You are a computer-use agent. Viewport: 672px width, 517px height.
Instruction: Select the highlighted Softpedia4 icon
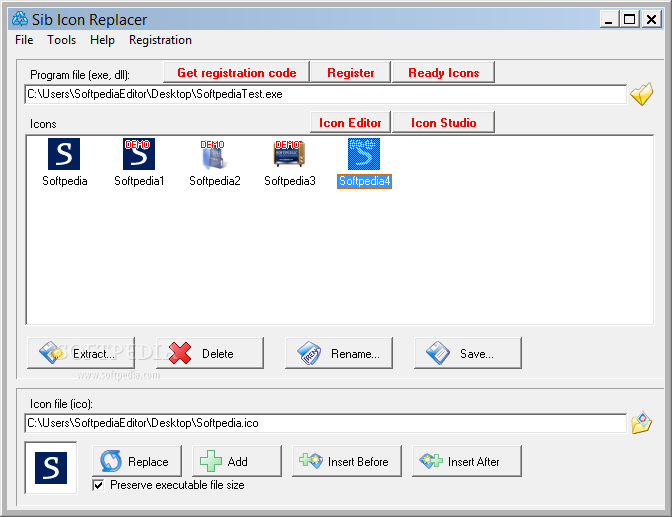click(x=364, y=154)
